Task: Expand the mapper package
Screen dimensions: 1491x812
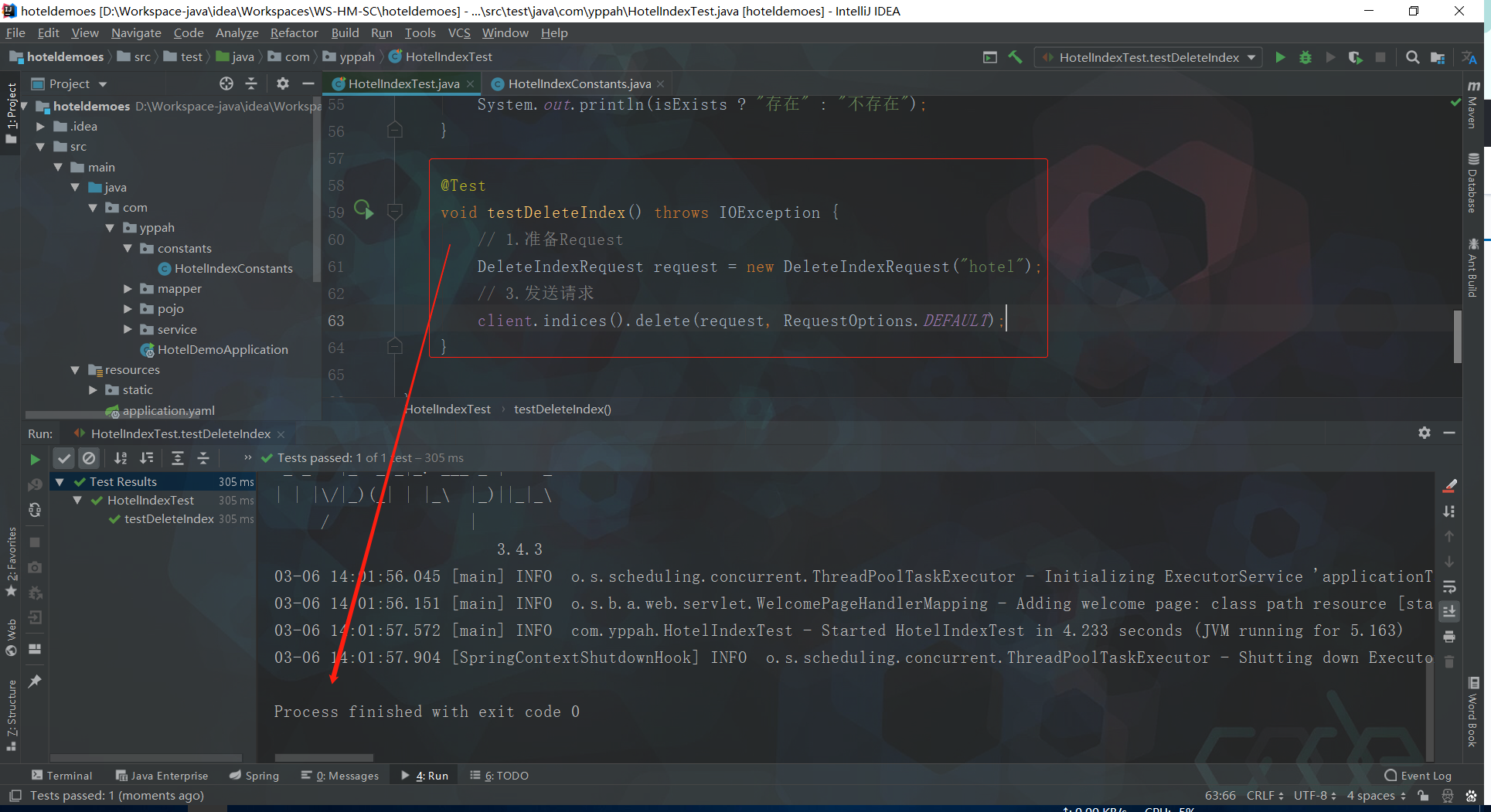Action: point(128,288)
